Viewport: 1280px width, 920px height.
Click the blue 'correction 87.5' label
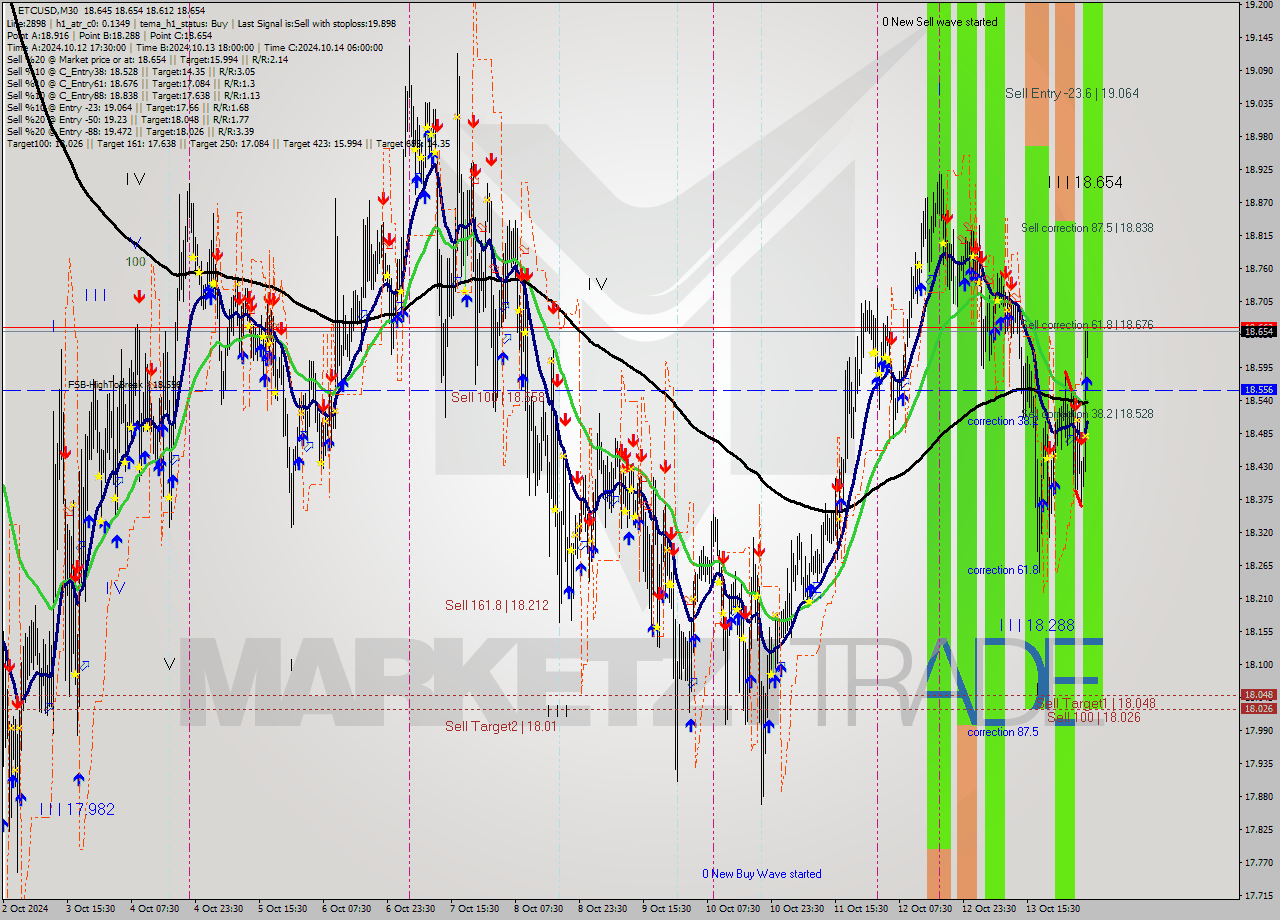[x=1003, y=732]
